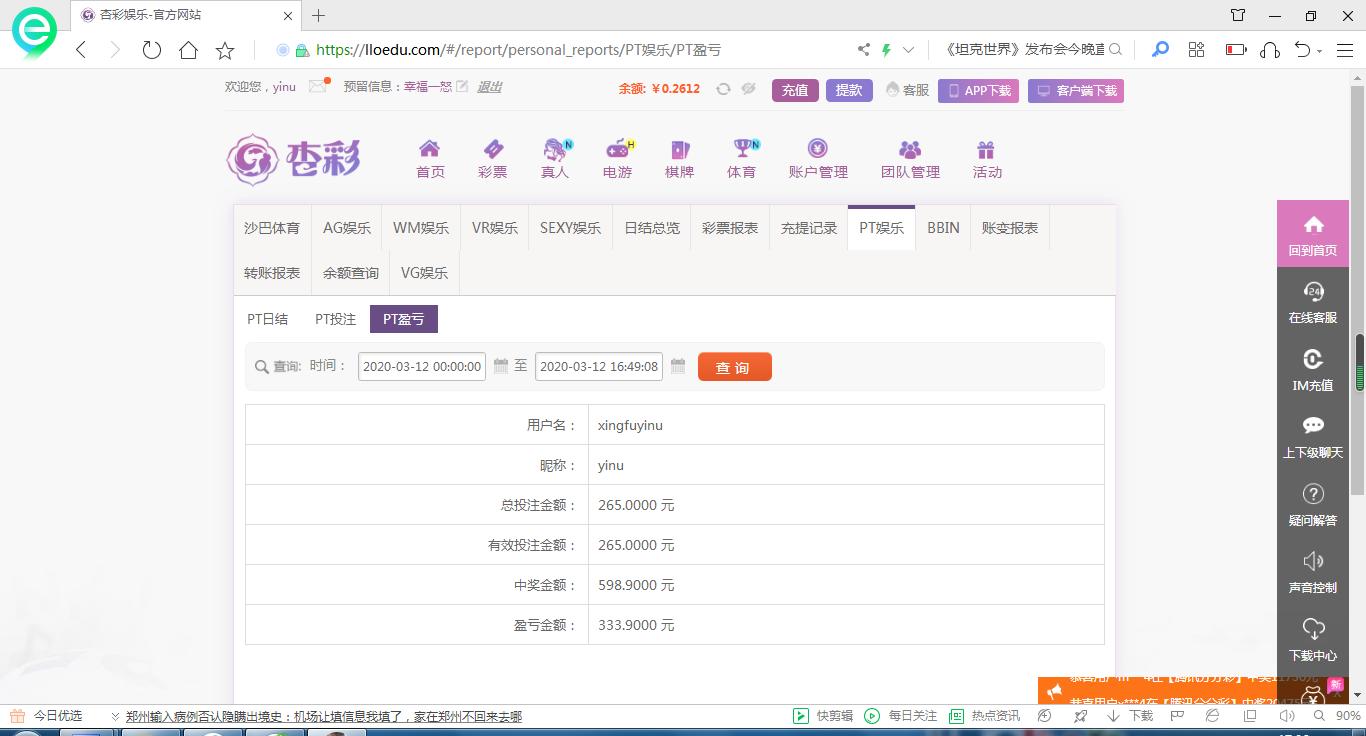Bookmark page with browser star icon
1366x736 pixels.
click(x=225, y=50)
